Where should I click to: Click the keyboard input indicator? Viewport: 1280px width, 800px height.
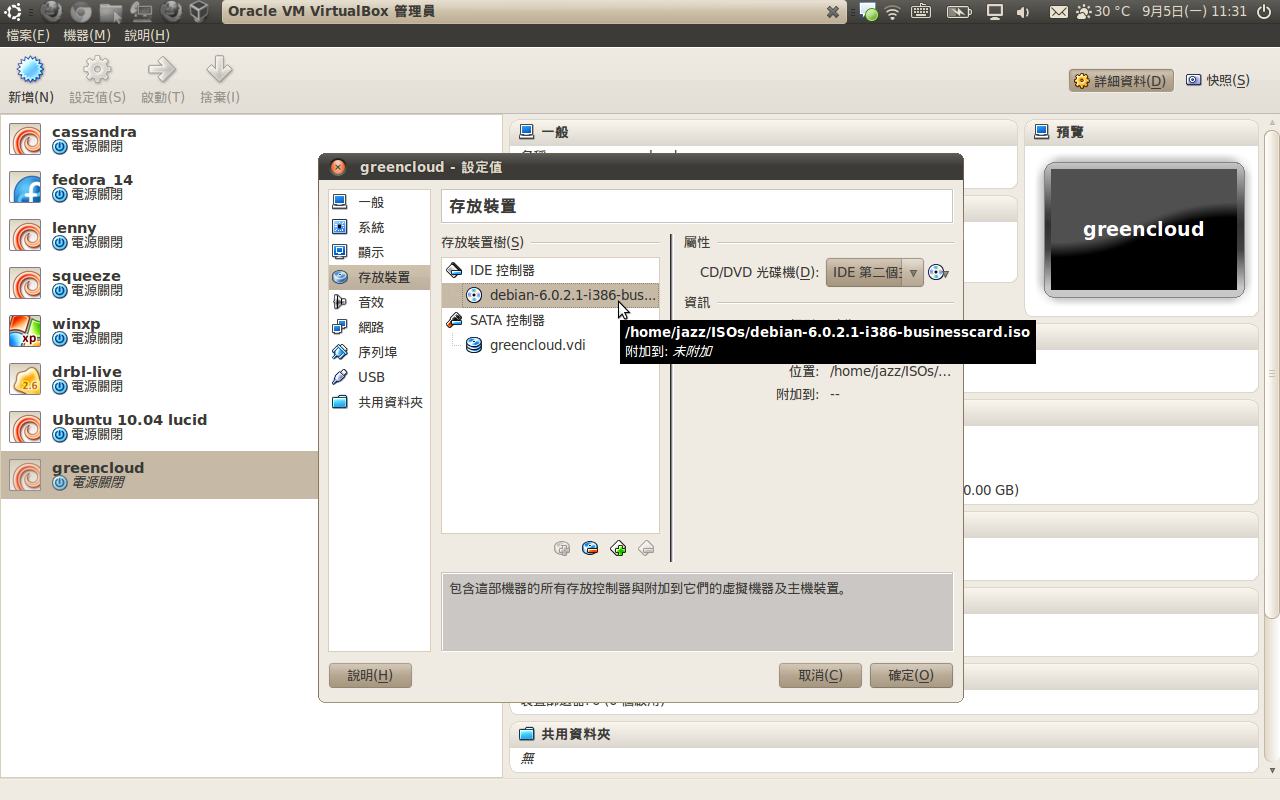point(921,12)
